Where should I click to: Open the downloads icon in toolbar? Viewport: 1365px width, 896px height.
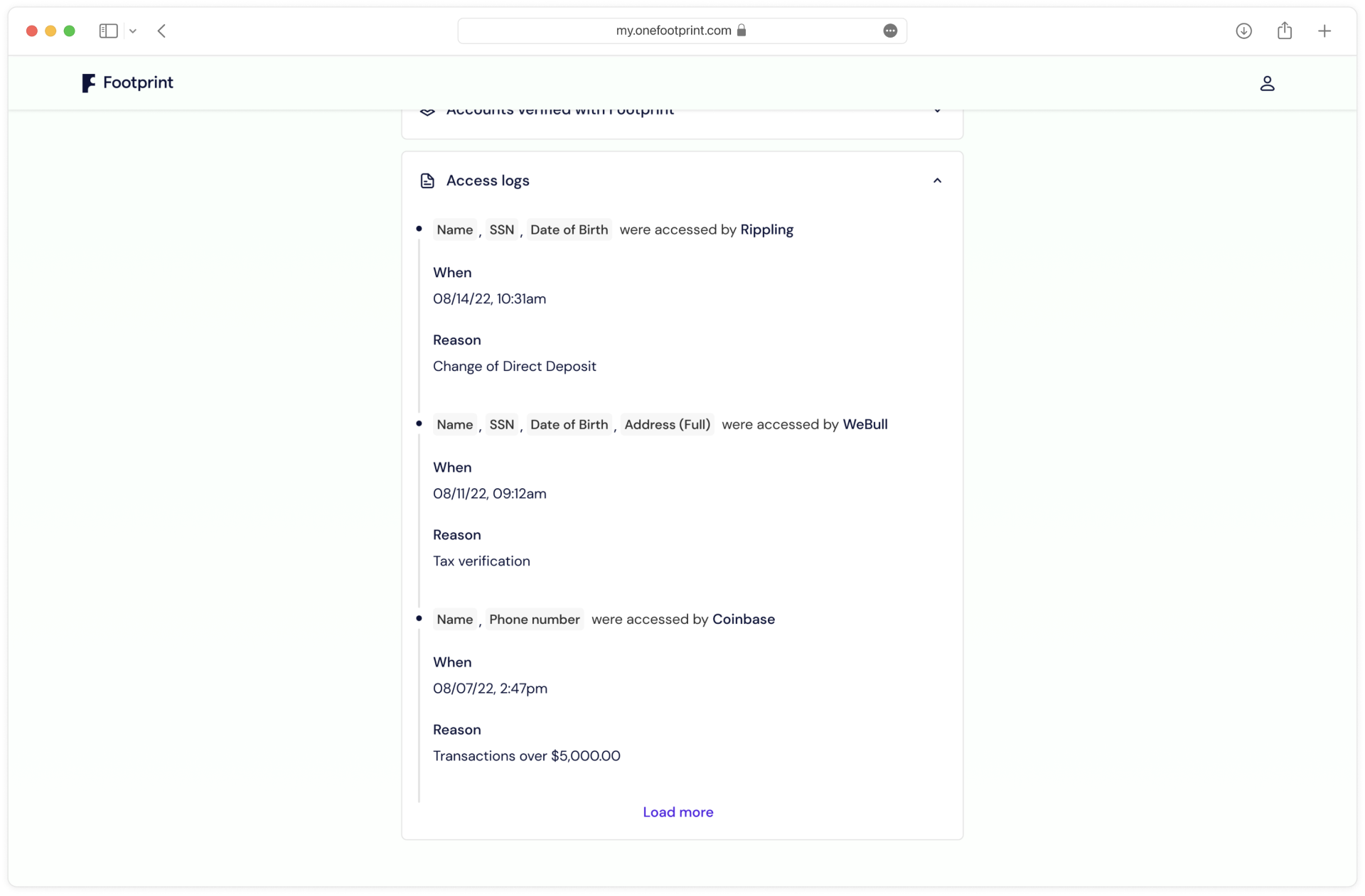(x=1243, y=31)
